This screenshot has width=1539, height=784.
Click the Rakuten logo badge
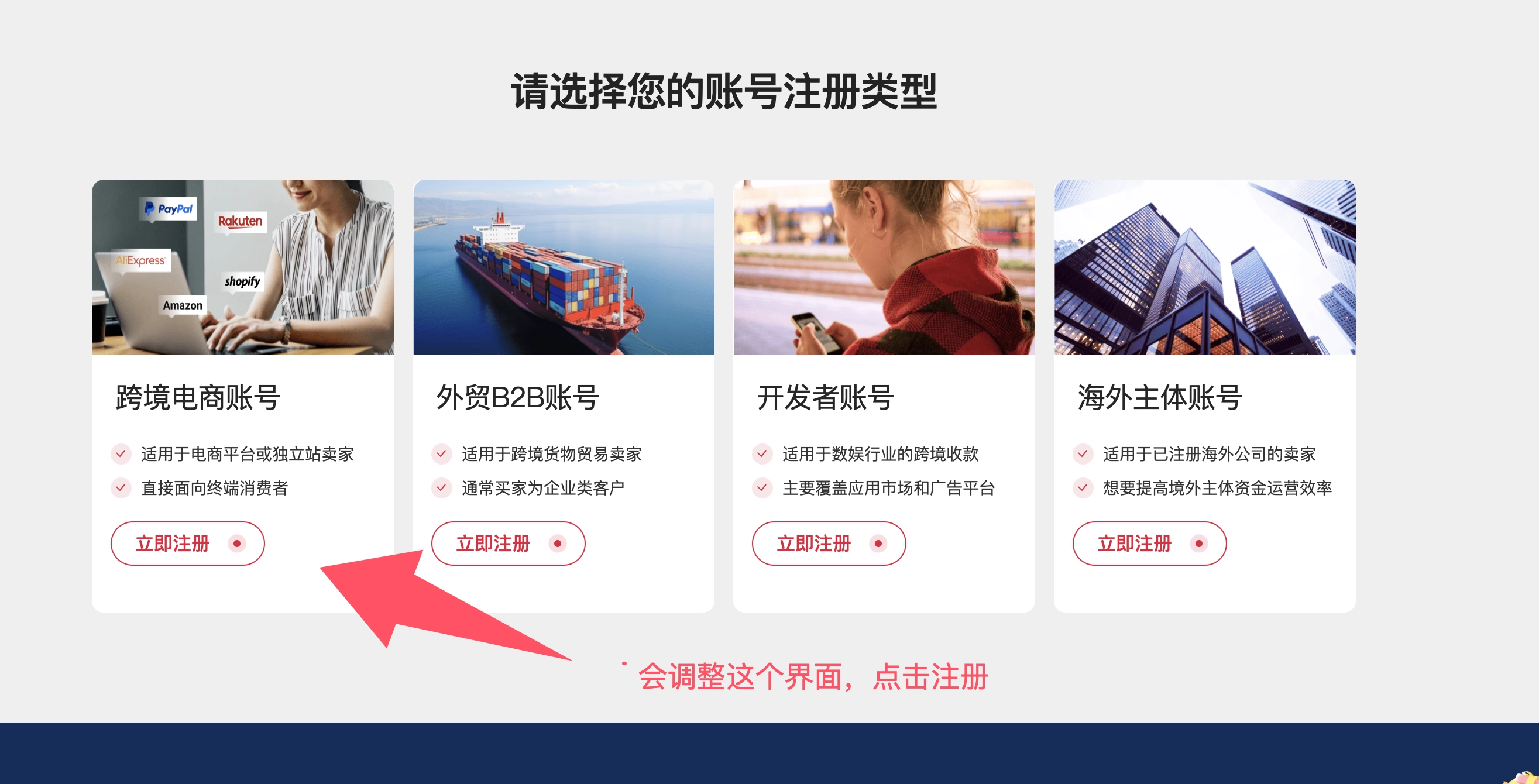[x=240, y=221]
